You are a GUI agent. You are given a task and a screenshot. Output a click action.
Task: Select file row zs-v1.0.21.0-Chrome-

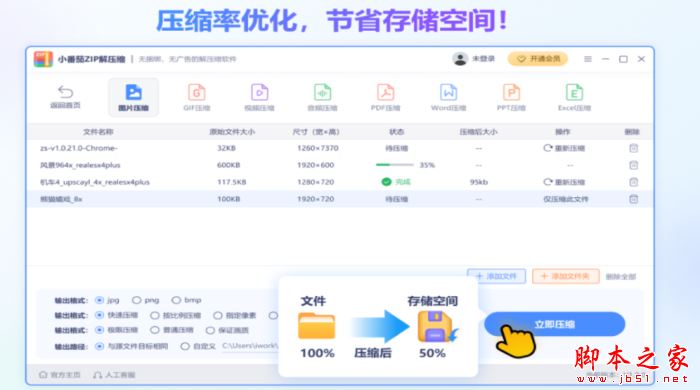(x=340, y=148)
